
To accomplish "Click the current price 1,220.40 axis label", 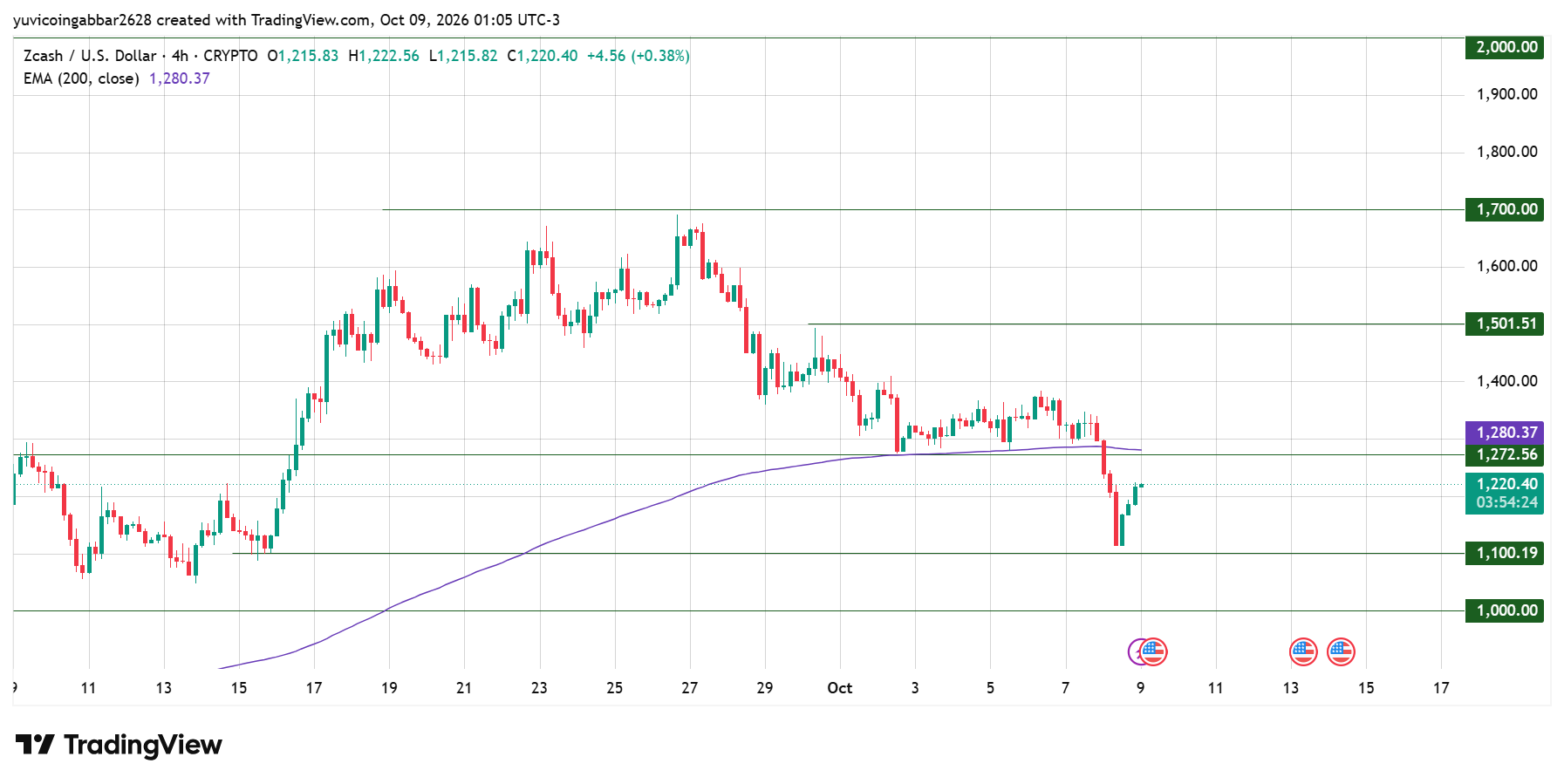I will point(1505,484).
